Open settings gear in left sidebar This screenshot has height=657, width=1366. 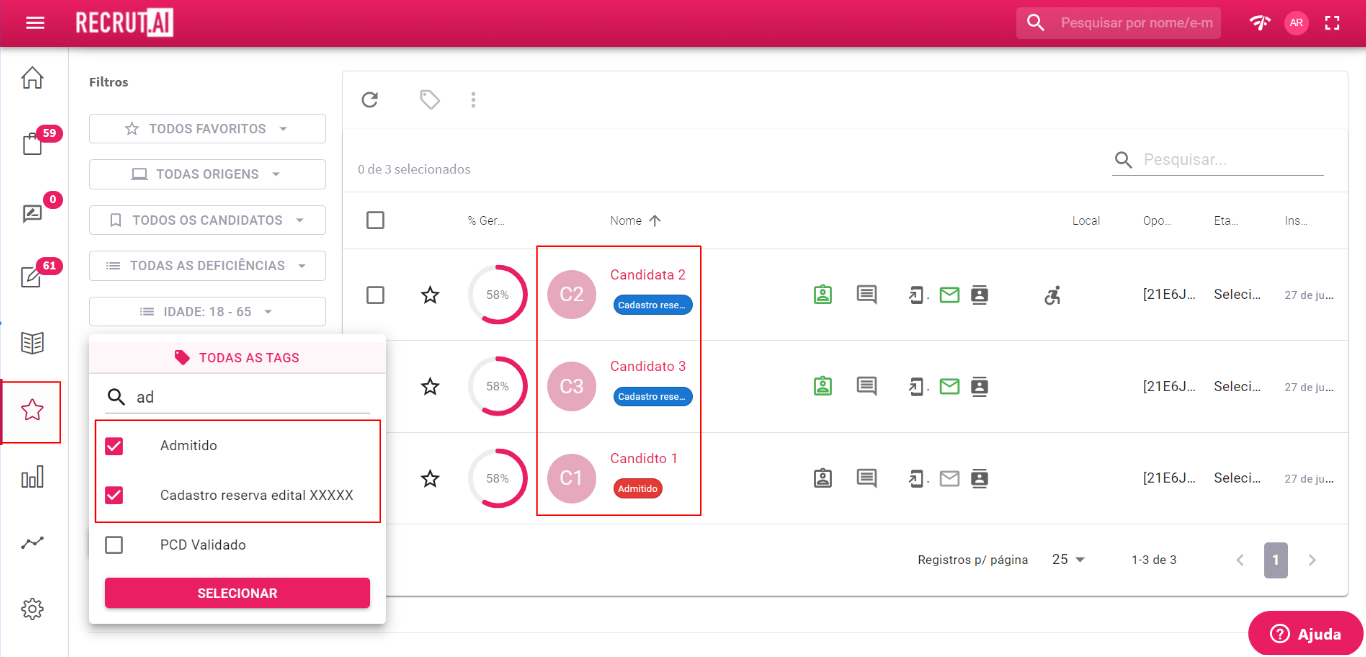32,608
